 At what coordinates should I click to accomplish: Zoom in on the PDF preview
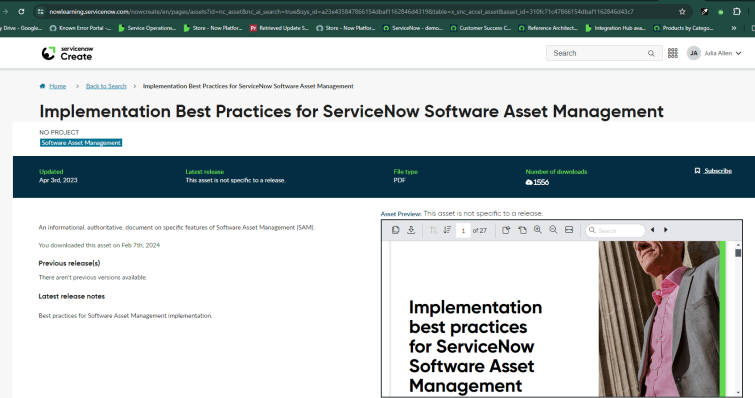[538, 230]
